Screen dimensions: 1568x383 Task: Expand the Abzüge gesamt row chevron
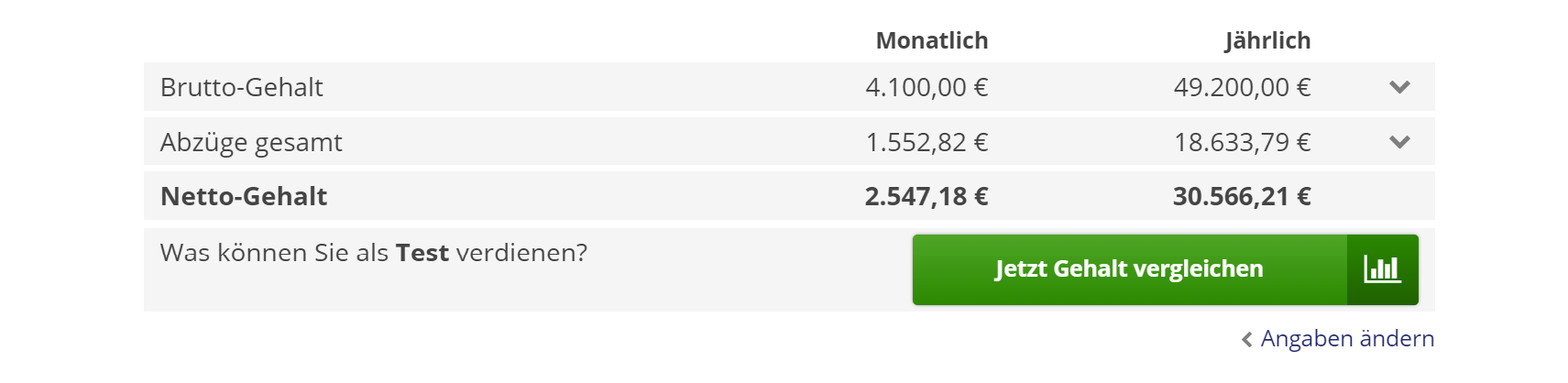[1399, 142]
